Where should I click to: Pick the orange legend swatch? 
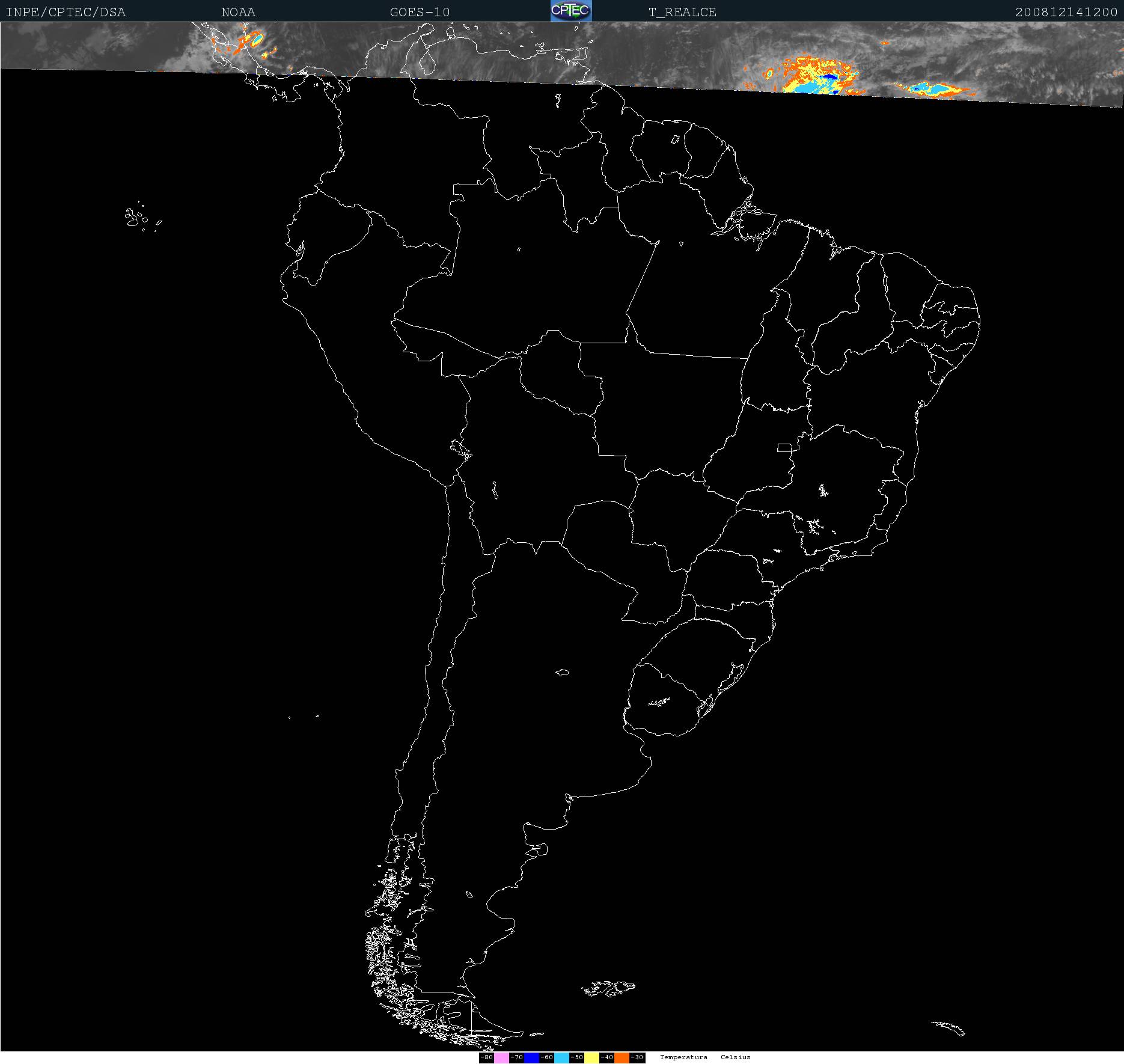(622, 1057)
